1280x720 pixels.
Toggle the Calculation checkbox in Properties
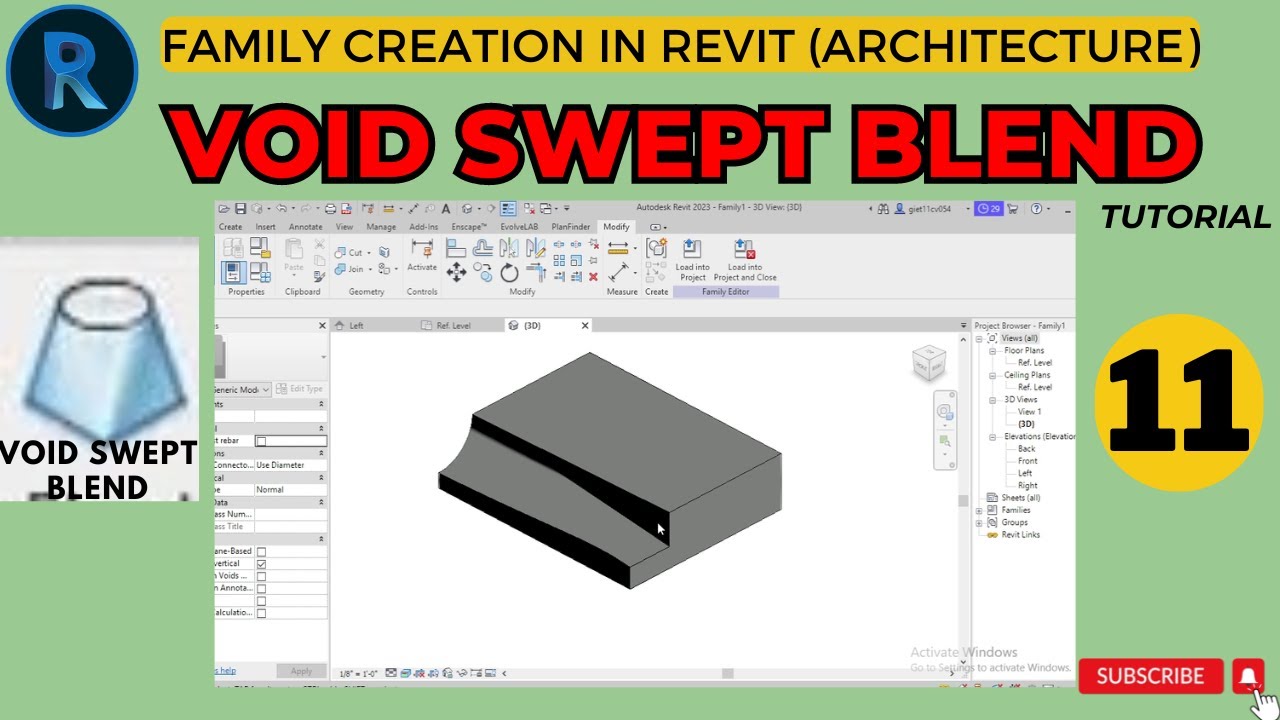pos(261,613)
